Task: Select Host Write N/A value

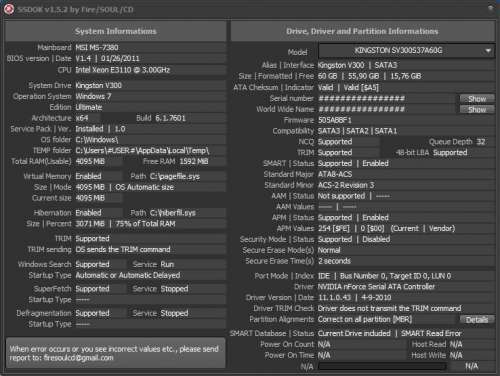Action: pos(456,356)
